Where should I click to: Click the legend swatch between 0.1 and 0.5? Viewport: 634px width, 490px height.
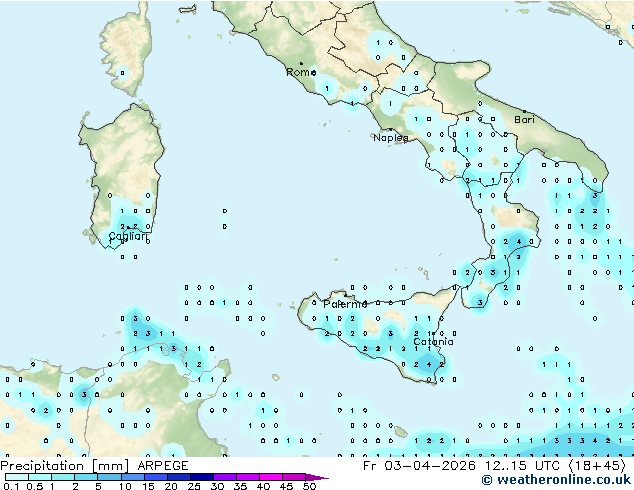[17, 477]
